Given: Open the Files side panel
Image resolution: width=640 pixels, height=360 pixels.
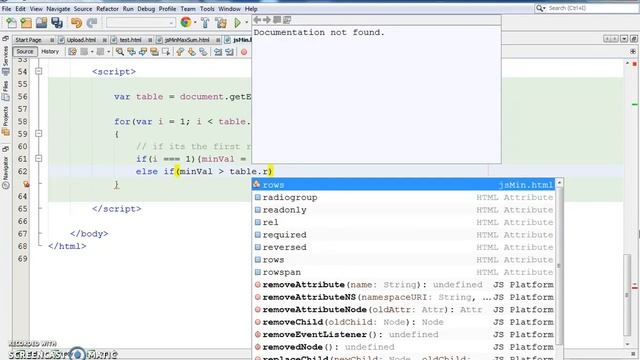Looking at the screenshot, I should tap(5, 91).
